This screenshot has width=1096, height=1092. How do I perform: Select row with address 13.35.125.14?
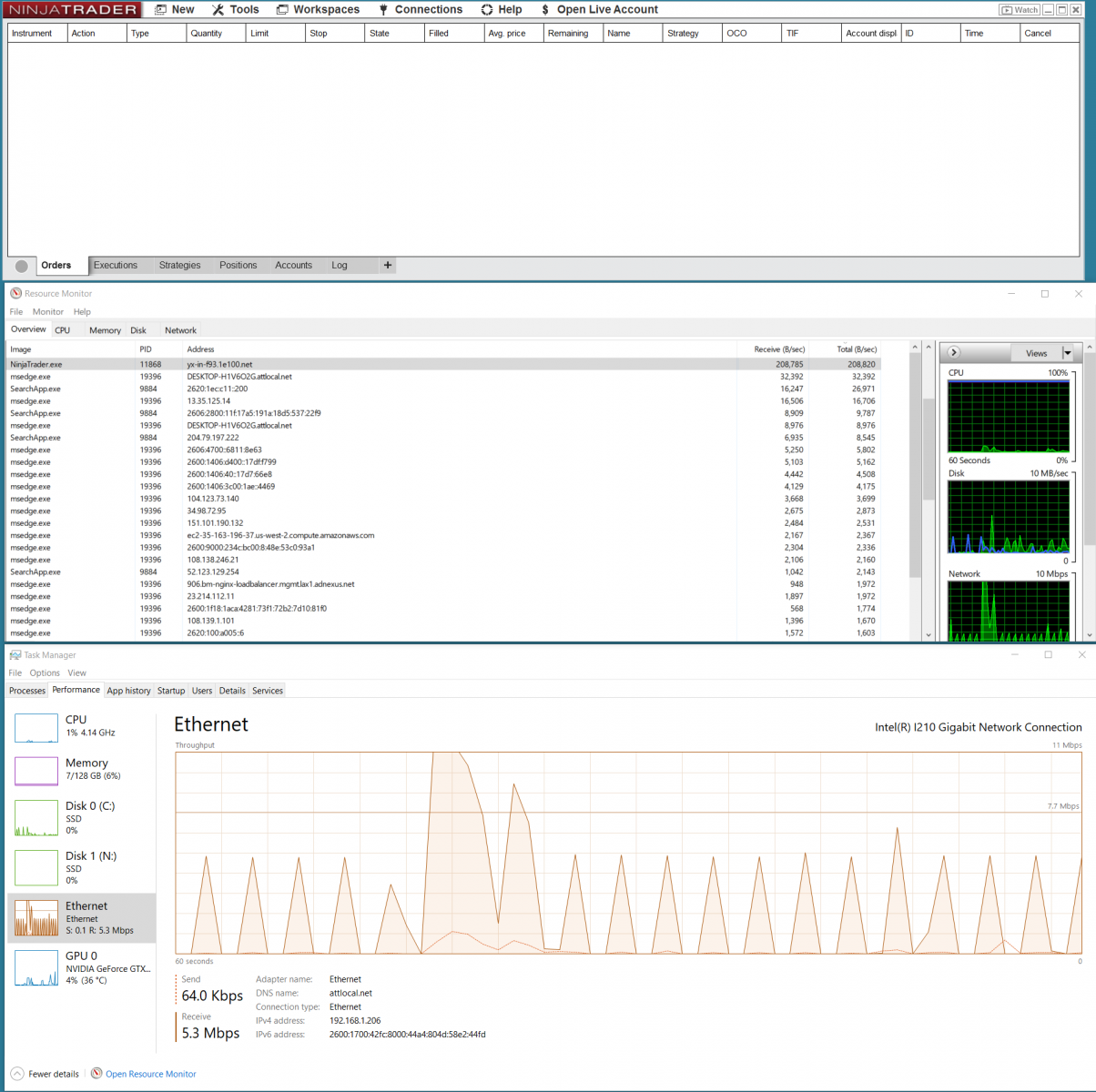click(x=444, y=401)
